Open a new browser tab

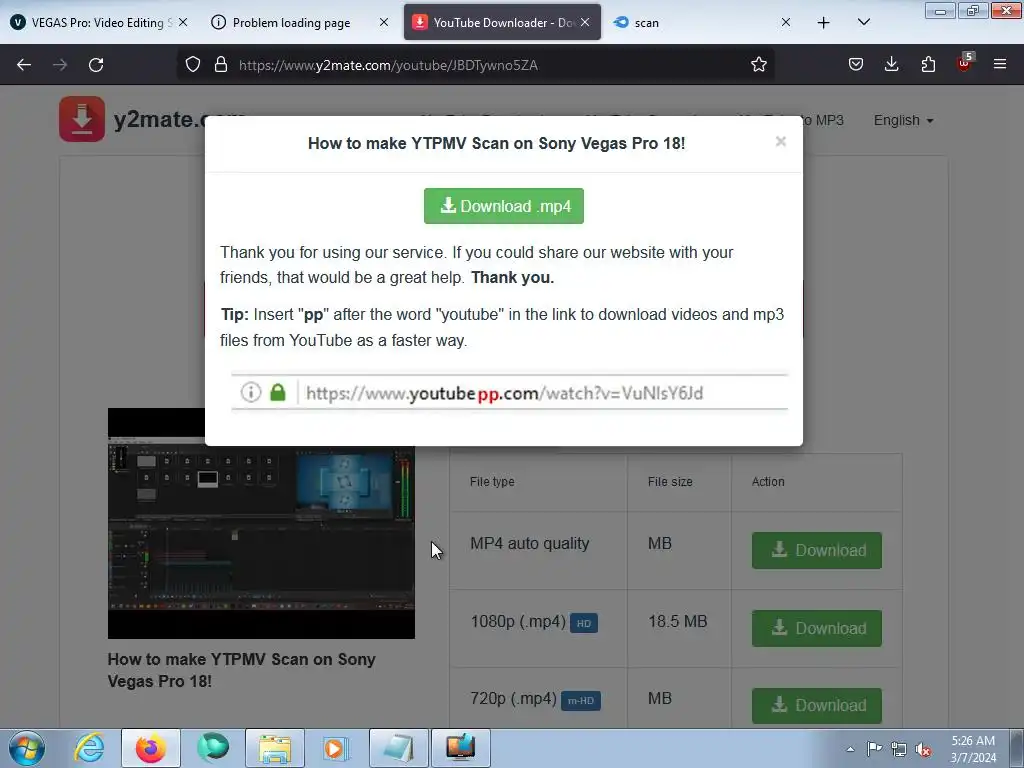[824, 22]
